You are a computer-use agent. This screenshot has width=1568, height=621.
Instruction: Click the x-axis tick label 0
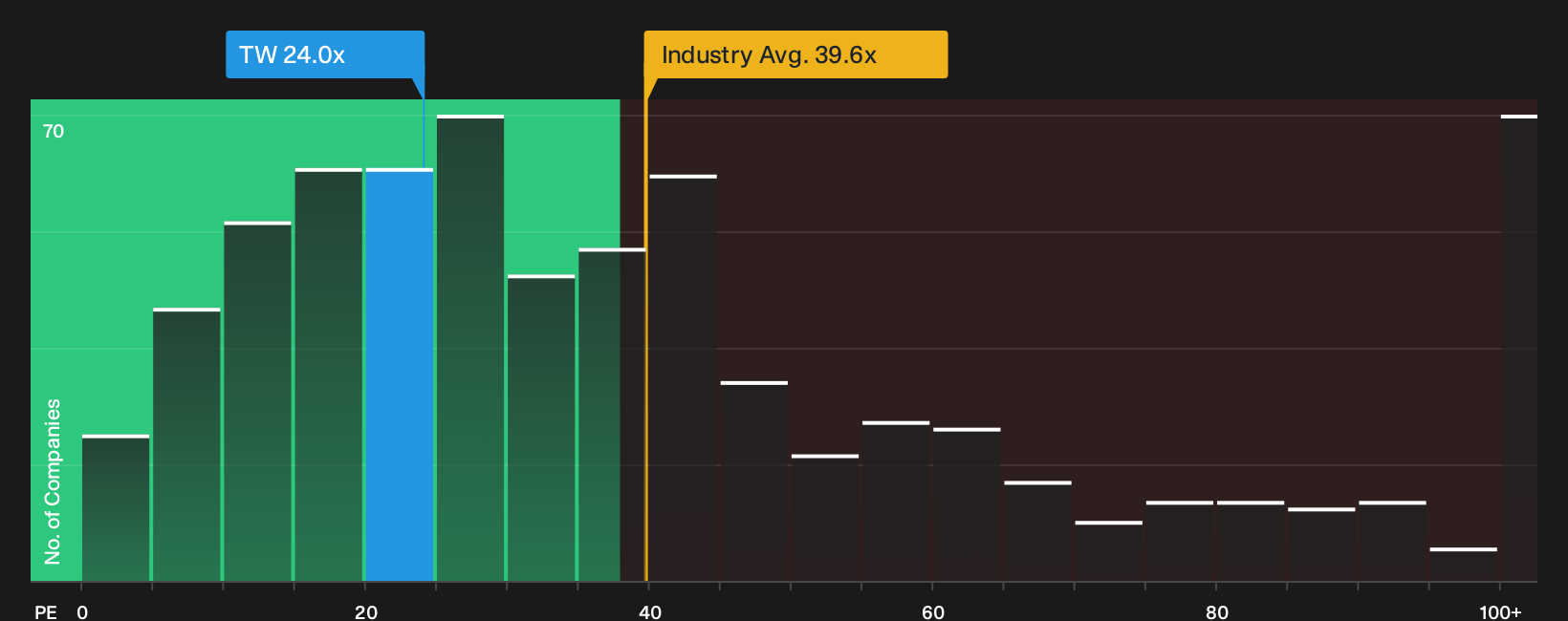[82, 612]
